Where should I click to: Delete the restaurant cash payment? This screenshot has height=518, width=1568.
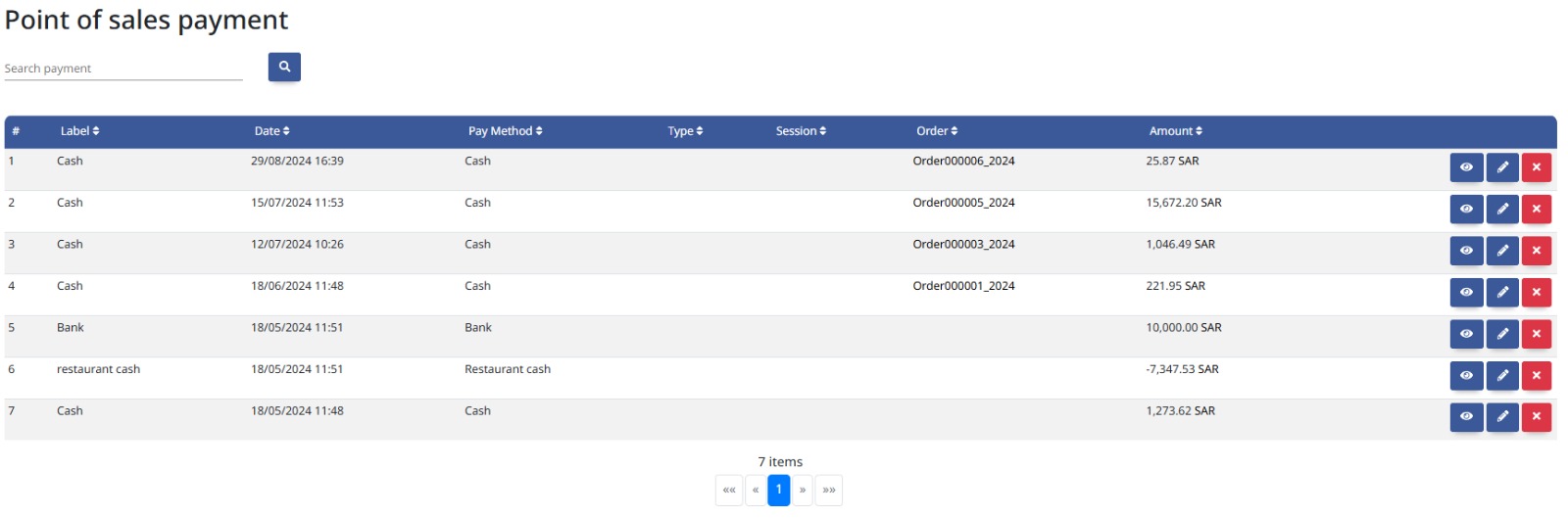pyautogui.click(x=1537, y=375)
